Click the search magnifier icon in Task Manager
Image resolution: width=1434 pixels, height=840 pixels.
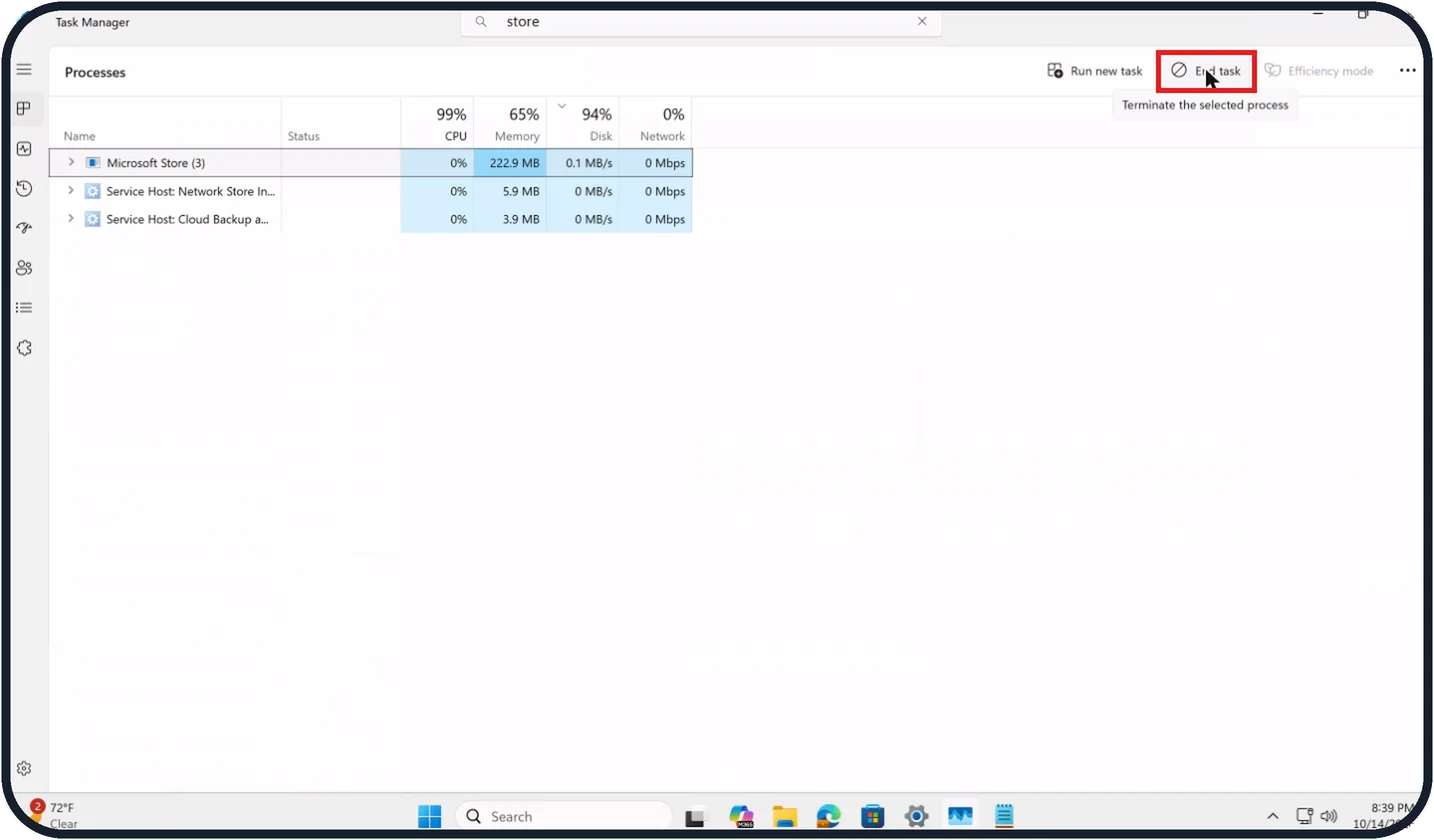pyautogui.click(x=481, y=21)
